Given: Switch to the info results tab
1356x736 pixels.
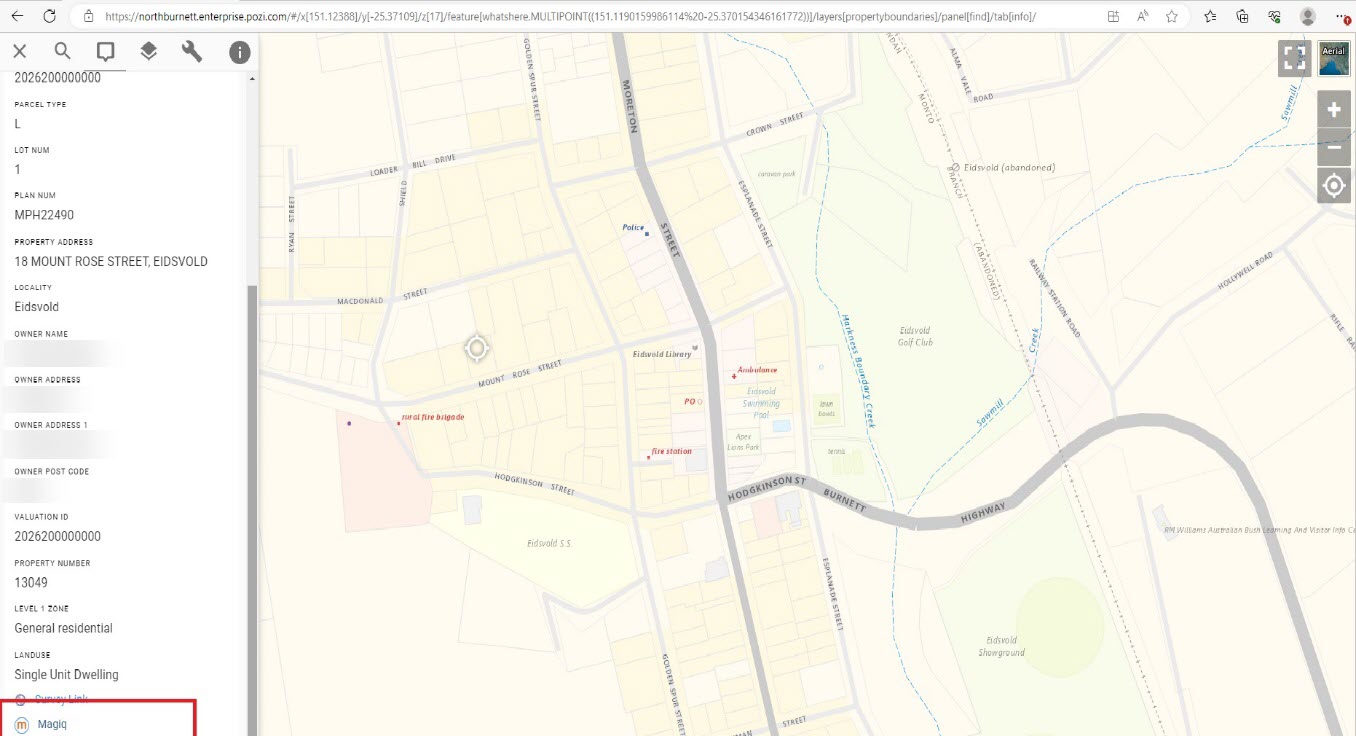Looking at the screenshot, I should [105, 52].
